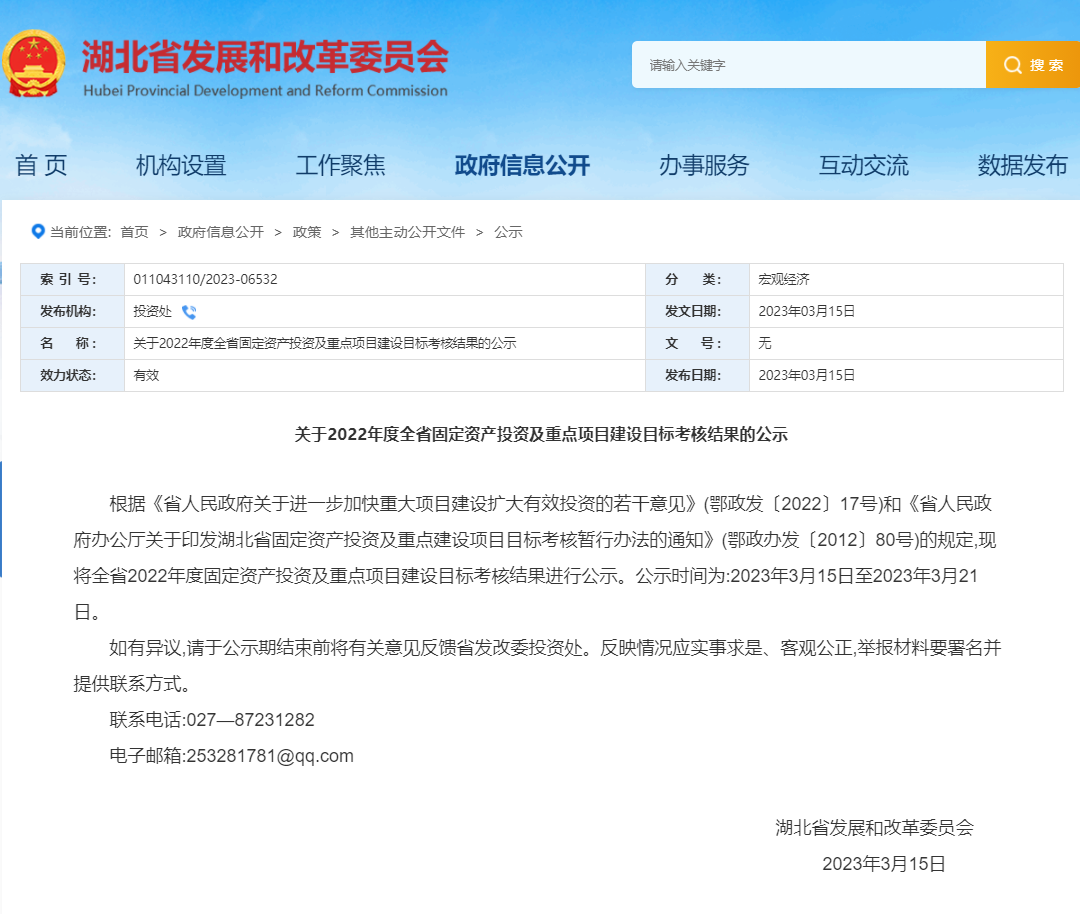Click the 索引号 label cell

coord(72,280)
